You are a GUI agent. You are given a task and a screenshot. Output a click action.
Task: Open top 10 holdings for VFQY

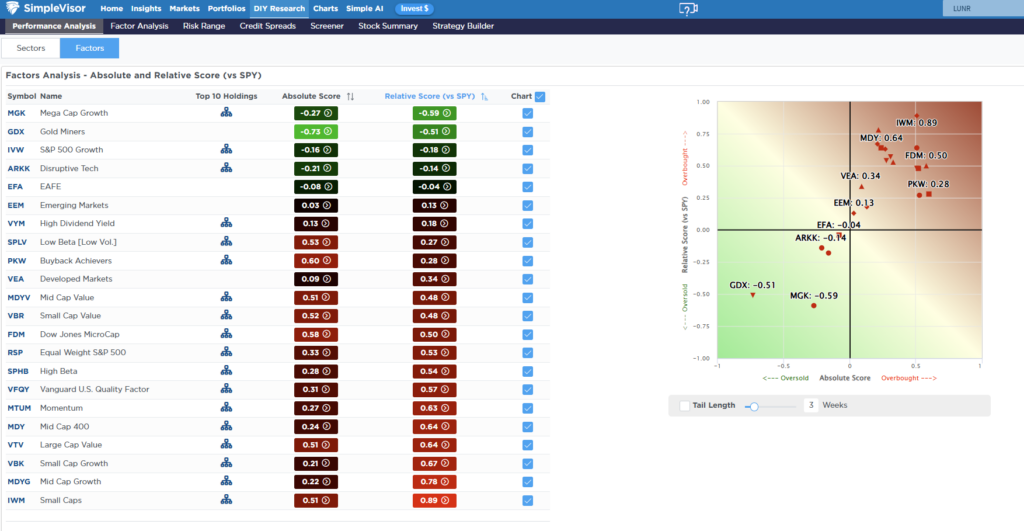(x=226, y=389)
